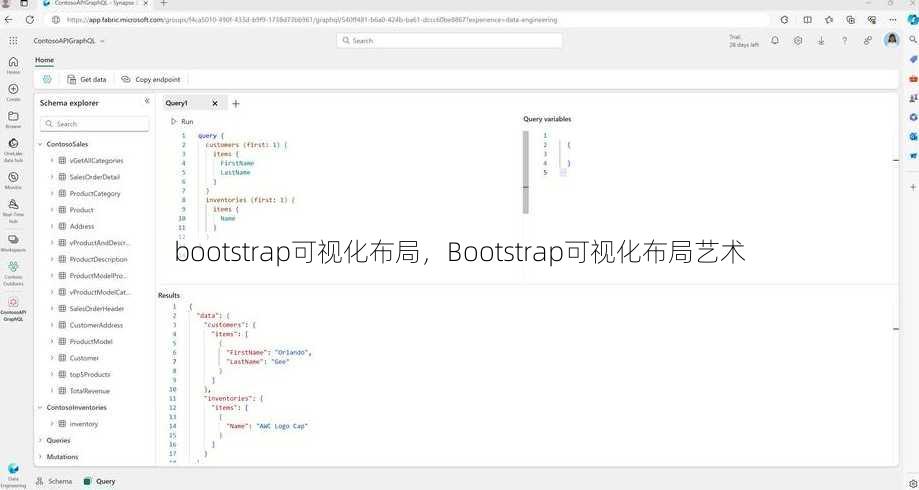Screen dimensions: 919x490
Task: Add a new query tab
Action: pyautogui.click(x=236, y=104)
